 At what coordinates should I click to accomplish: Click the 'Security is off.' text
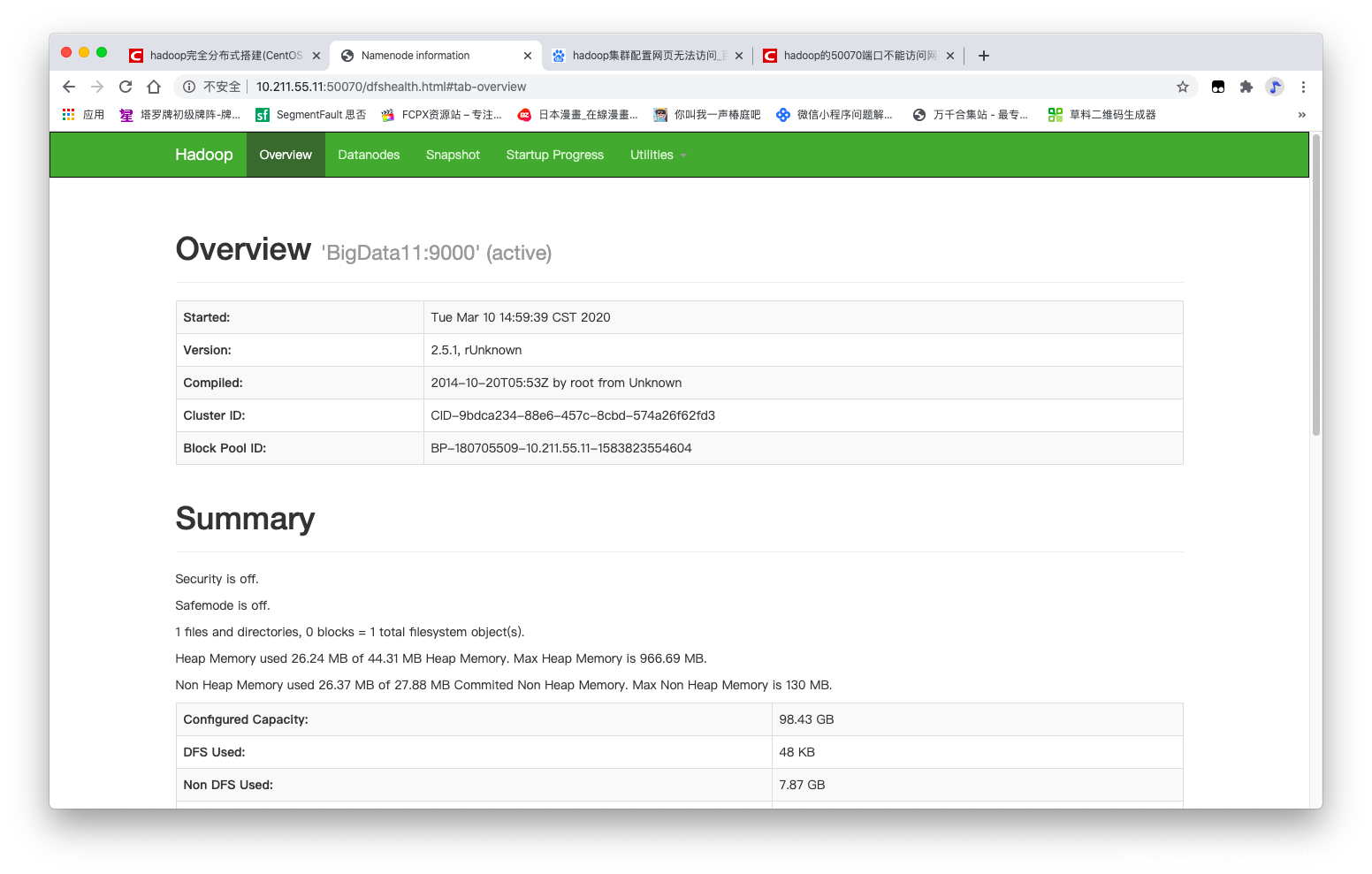tap(217, 579)
